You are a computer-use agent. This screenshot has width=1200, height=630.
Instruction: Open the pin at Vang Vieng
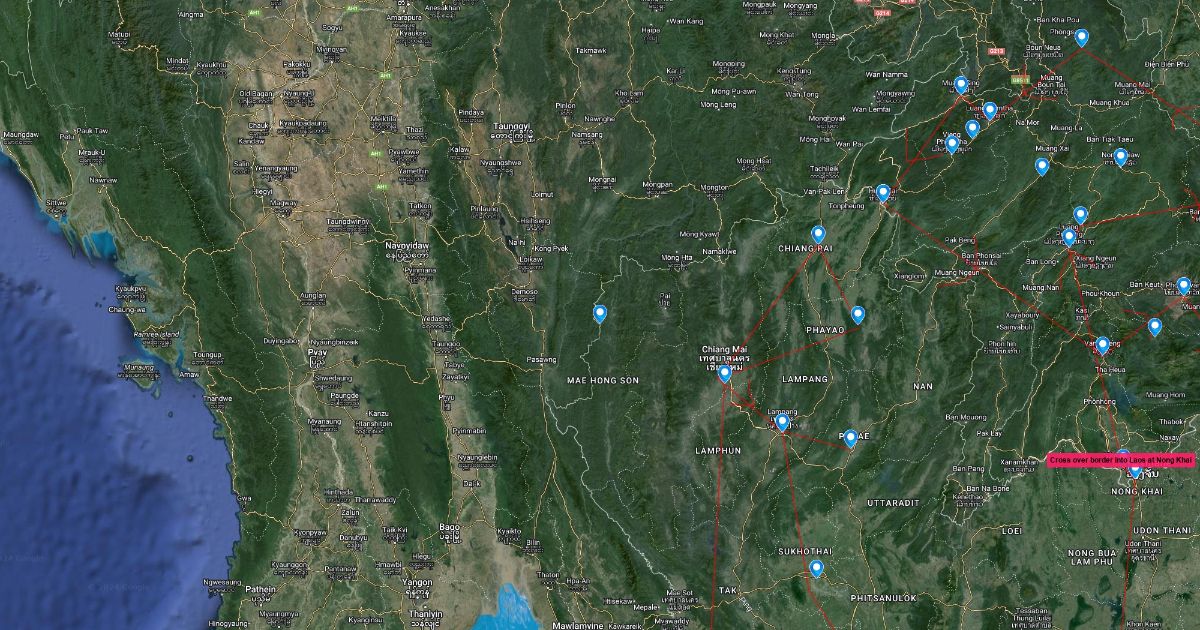1102,345
